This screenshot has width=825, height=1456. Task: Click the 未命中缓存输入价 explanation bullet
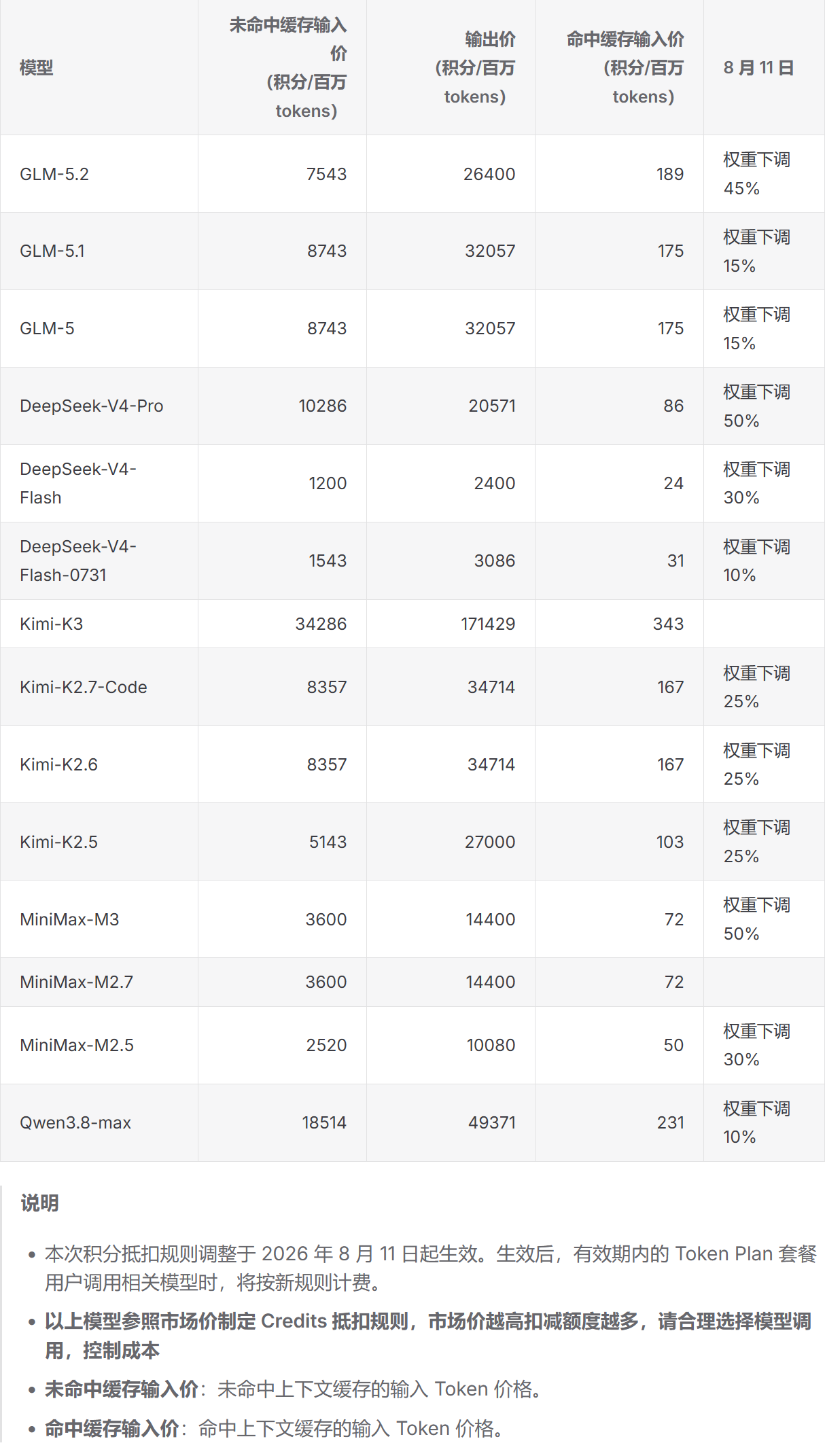tap(294, 1389)
